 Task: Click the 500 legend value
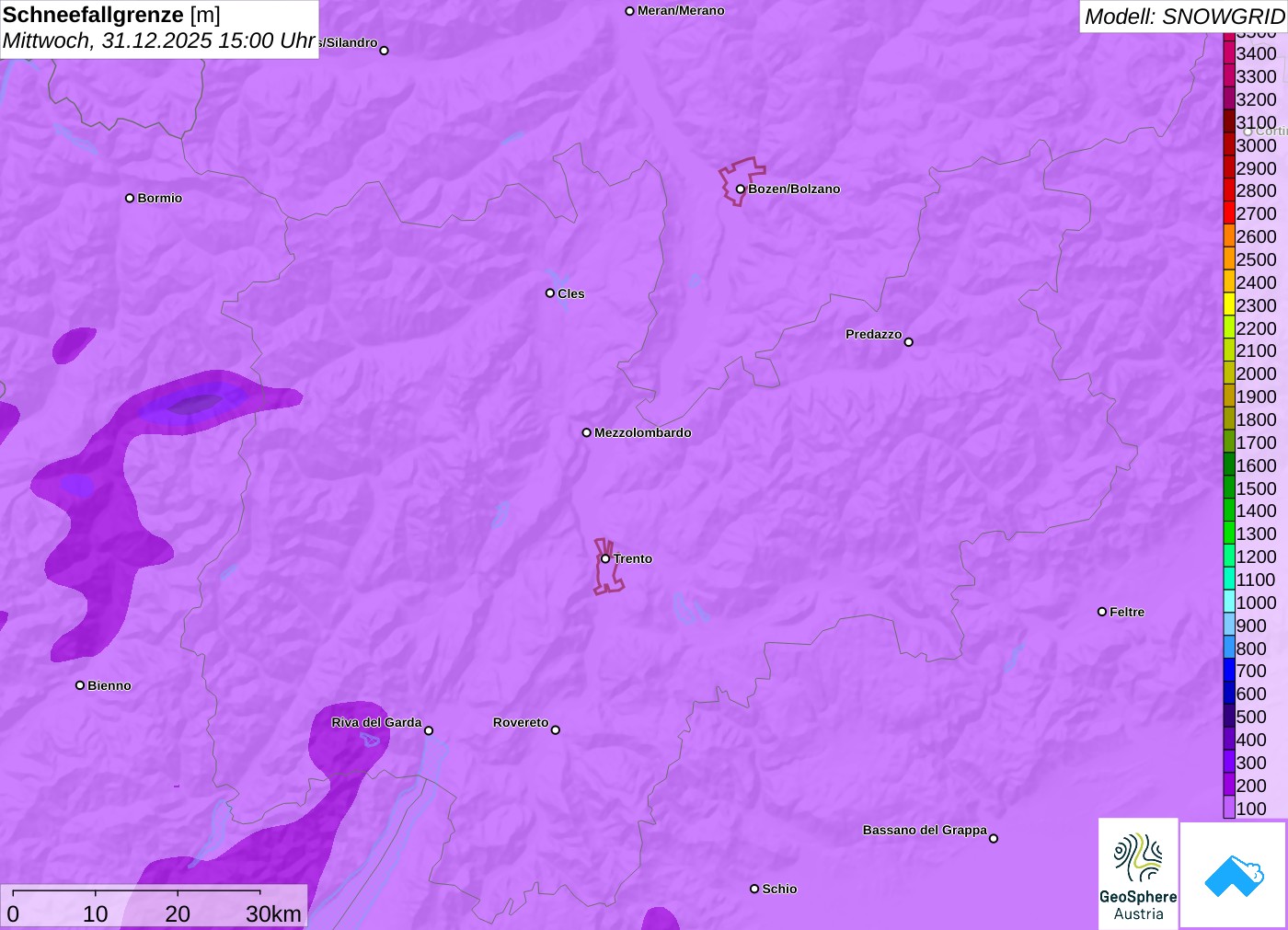(x=1251, y=717)
